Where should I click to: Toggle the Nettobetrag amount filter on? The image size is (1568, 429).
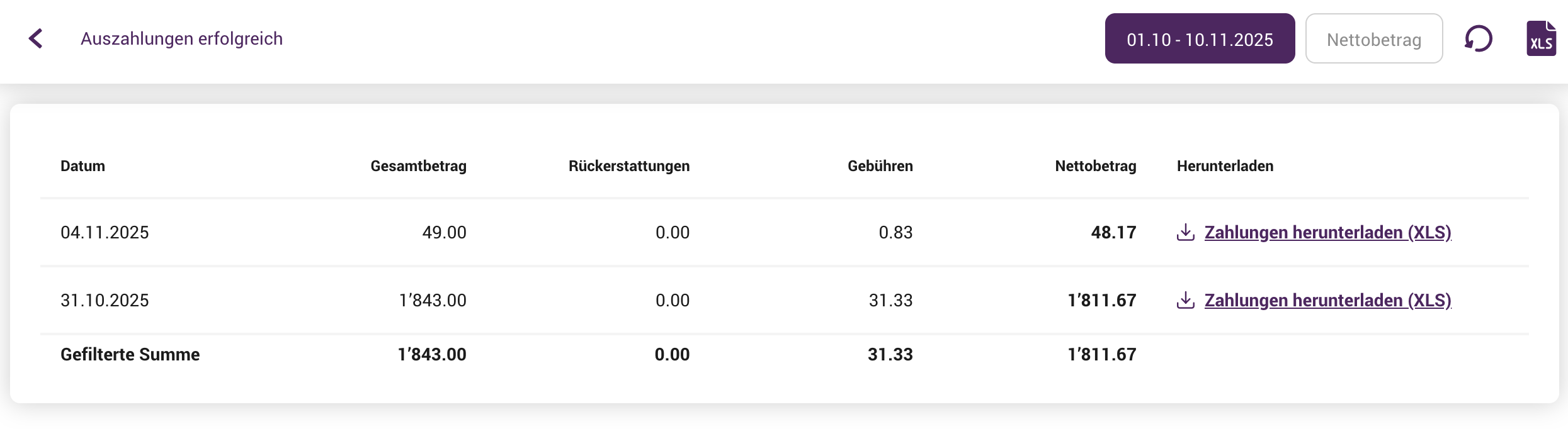click(1373, 38)
